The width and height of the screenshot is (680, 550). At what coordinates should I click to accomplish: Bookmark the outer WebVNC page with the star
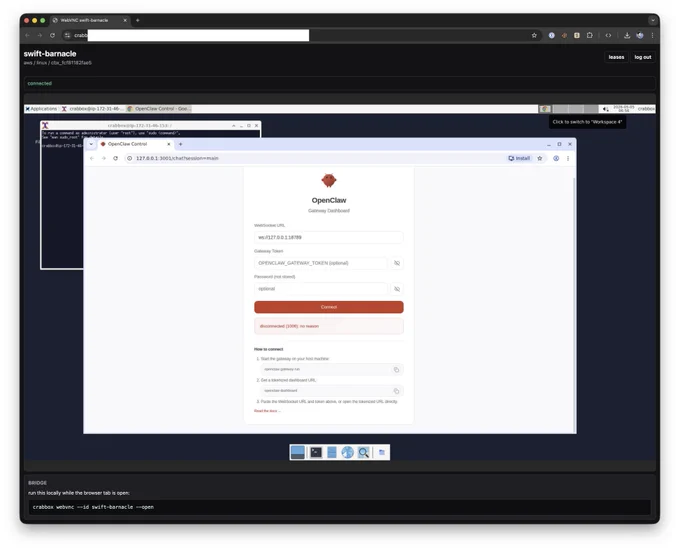534,36
